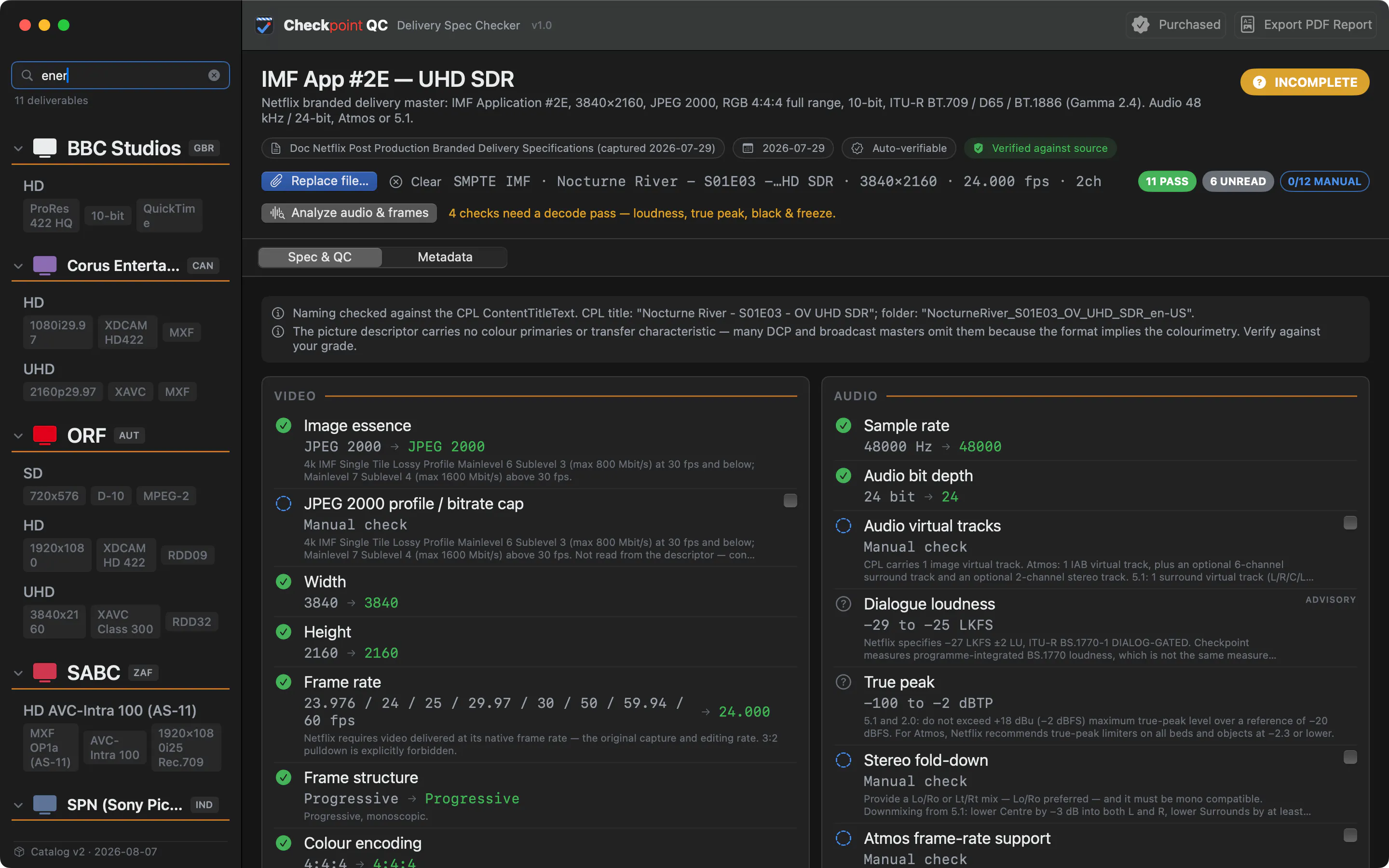Viewport: 1389px width, 868px height.
Task: Click the green pass icon for Image essence
Action: 284,425
